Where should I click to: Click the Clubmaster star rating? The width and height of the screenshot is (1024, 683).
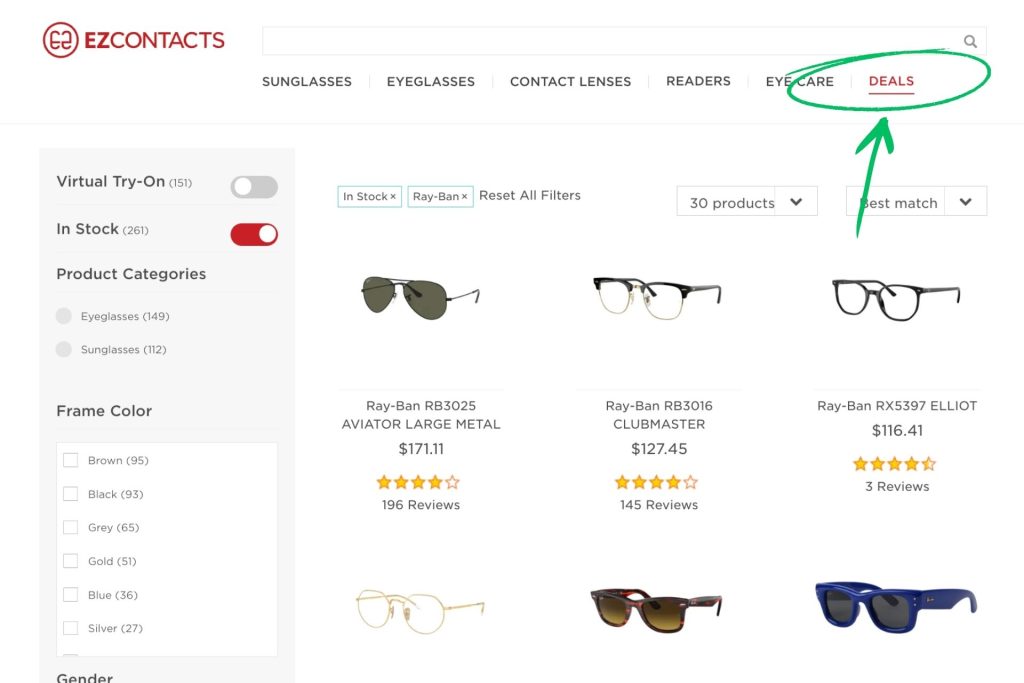656,483
